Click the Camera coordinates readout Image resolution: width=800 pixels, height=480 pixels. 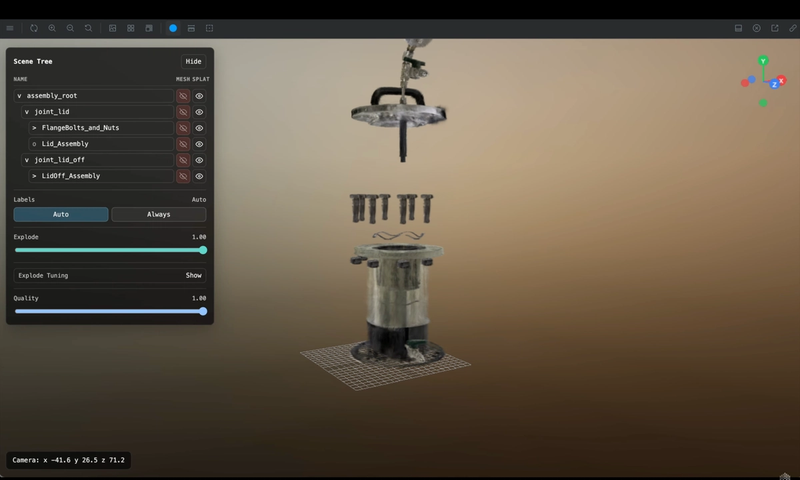point(68,460)
